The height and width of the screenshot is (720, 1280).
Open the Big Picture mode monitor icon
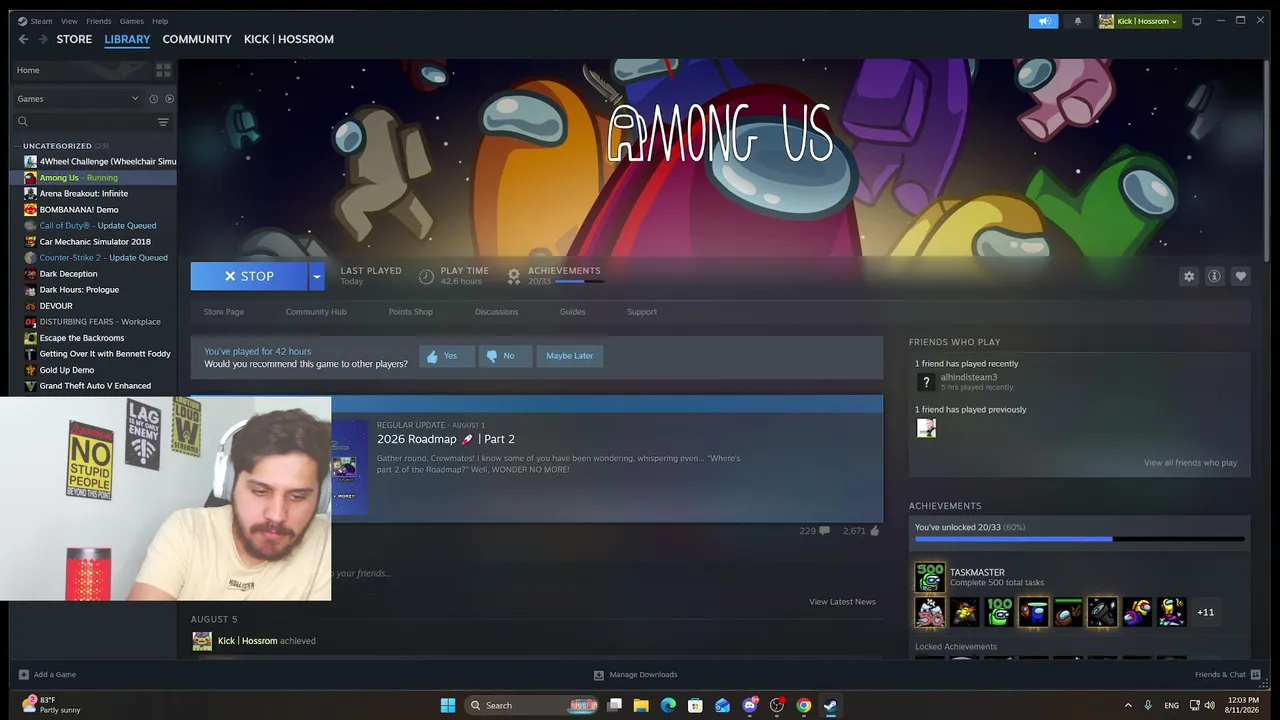pyautogui.click(x=1196, y=21)
